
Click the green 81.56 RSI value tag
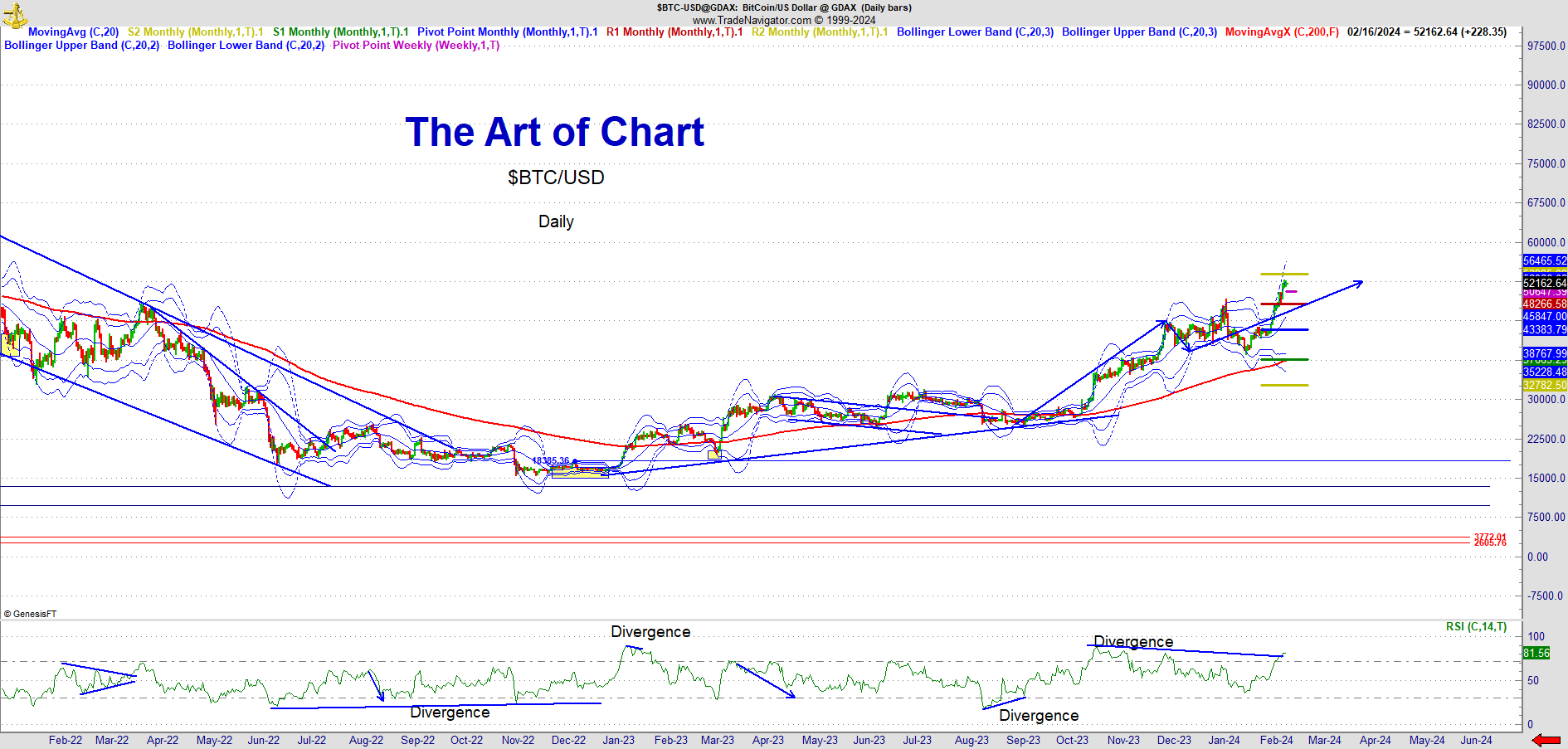(x=1536, y=654)
